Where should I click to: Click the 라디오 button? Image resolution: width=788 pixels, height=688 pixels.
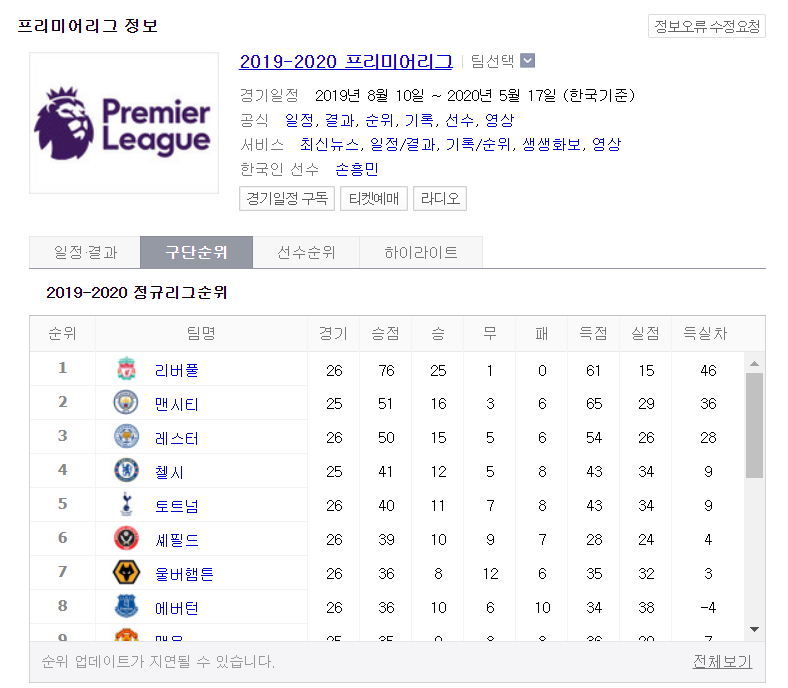(x=440, y=199)
